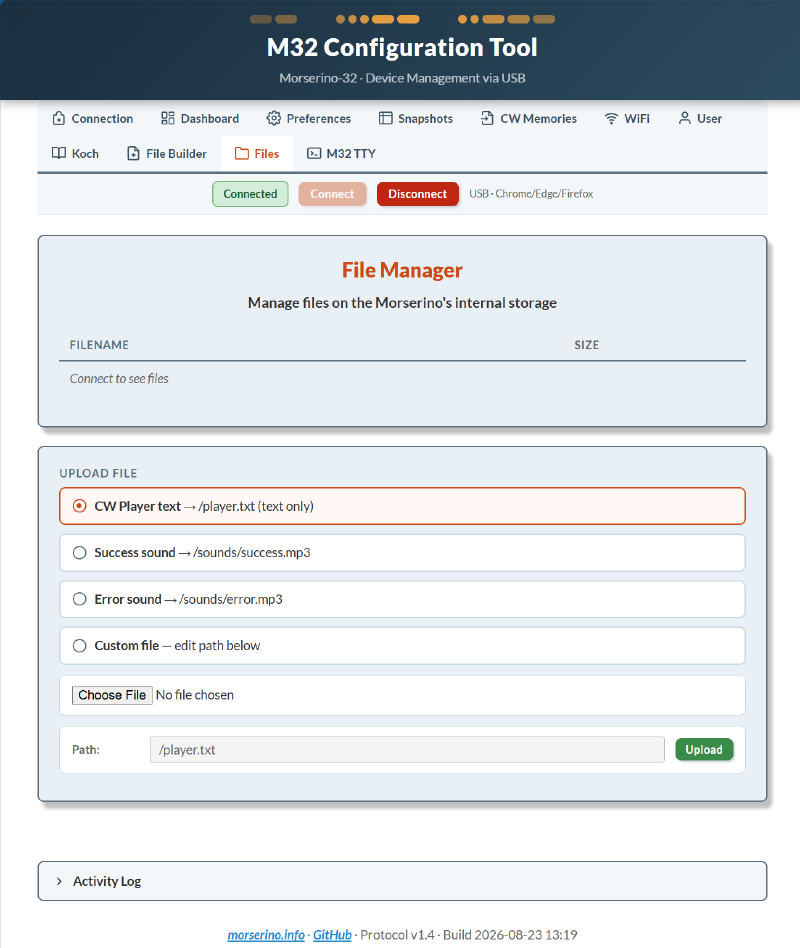This screenshot has width=800, height=948.
Task: Open the GitHub link in footer
Action: click(x=332, y=935)
